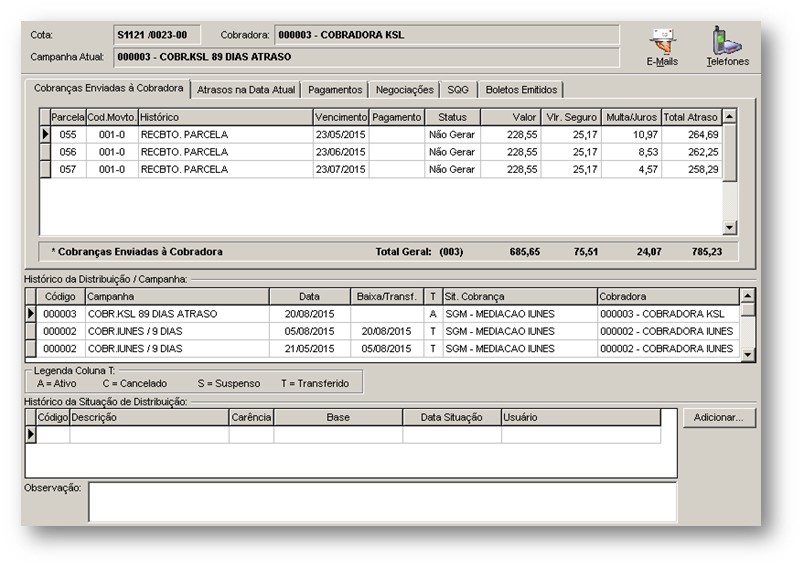Open the E-Mails icon
The height and width of the screenshot is (568, 803).
coord(662,48)
